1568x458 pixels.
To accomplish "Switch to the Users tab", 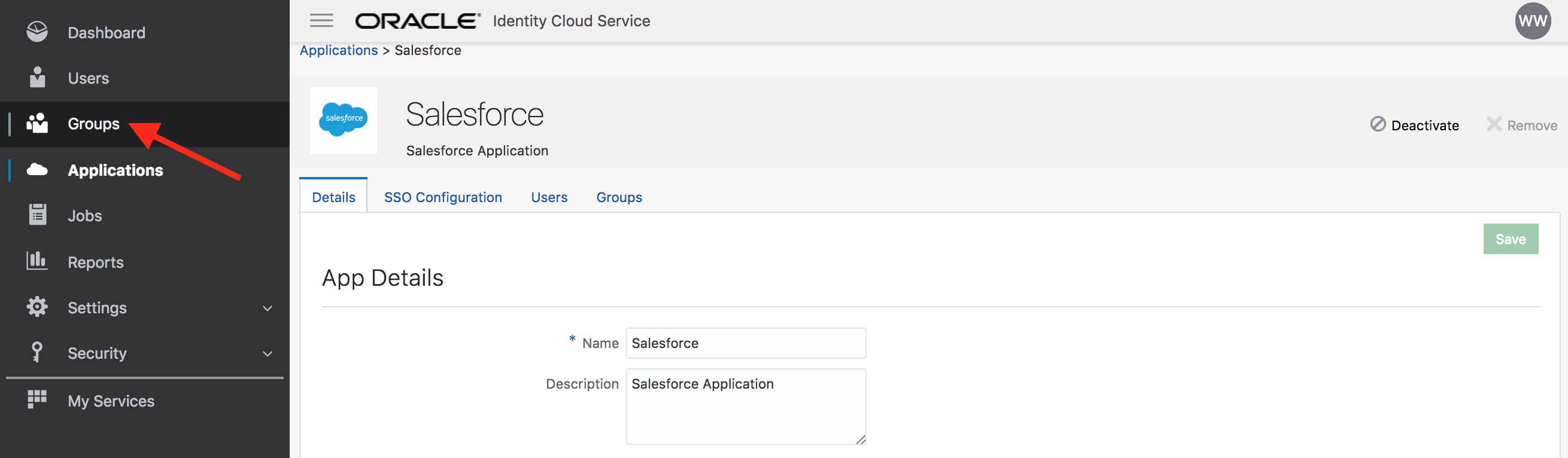I will (549, 197).
